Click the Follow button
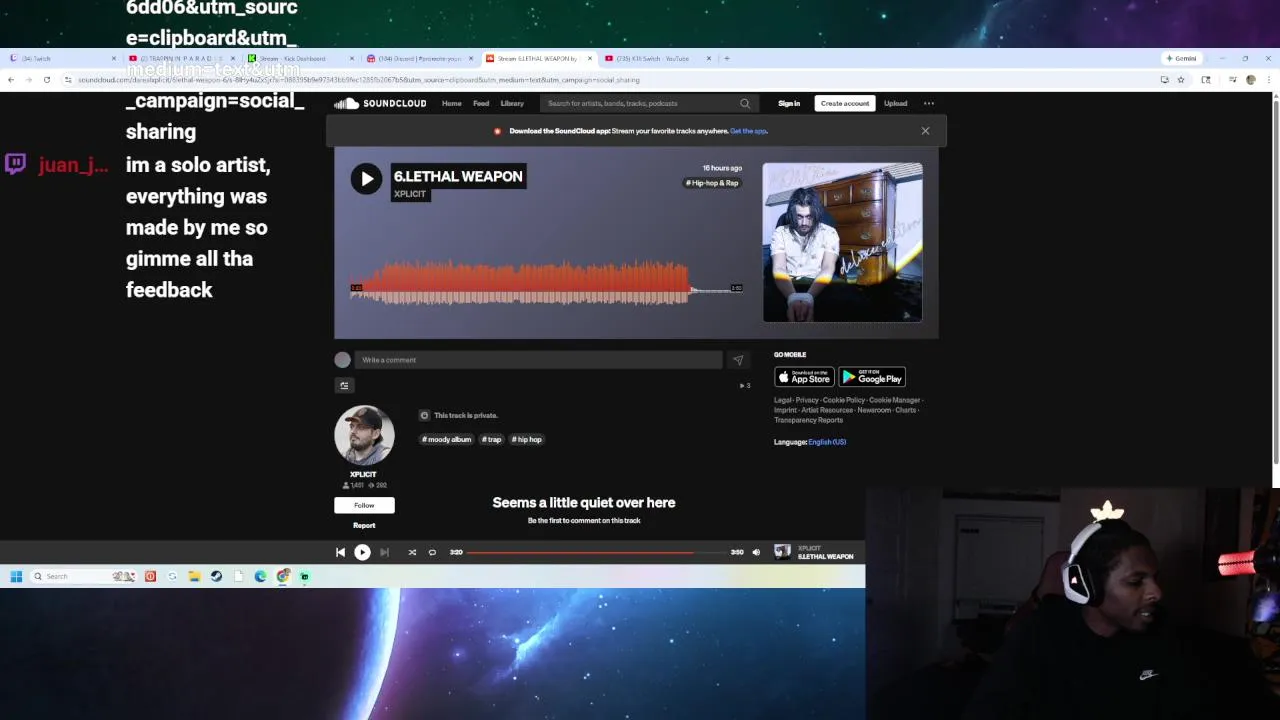Viewport: 1280px width, 720px height. point(364,505)
